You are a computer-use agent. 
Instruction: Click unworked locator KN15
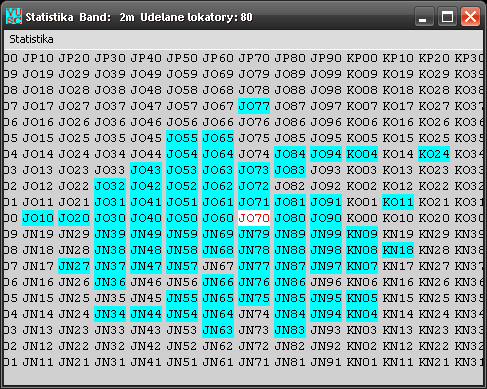click(398, 298)
